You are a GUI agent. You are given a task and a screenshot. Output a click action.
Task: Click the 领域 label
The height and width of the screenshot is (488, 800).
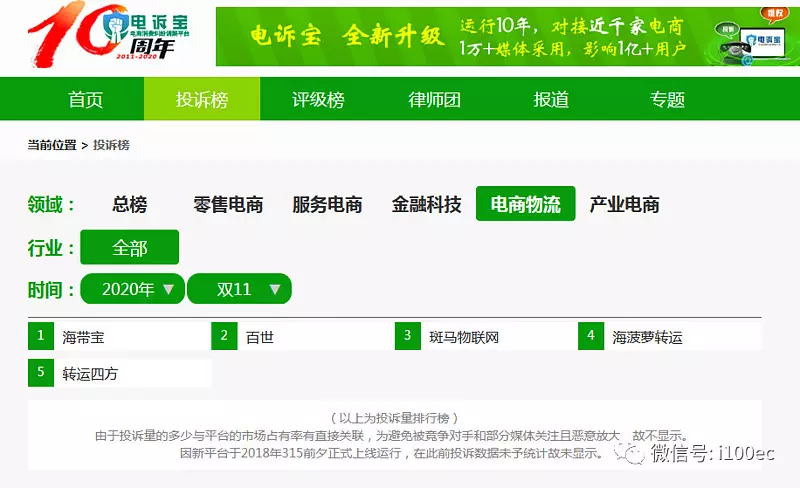coord(51,204)
